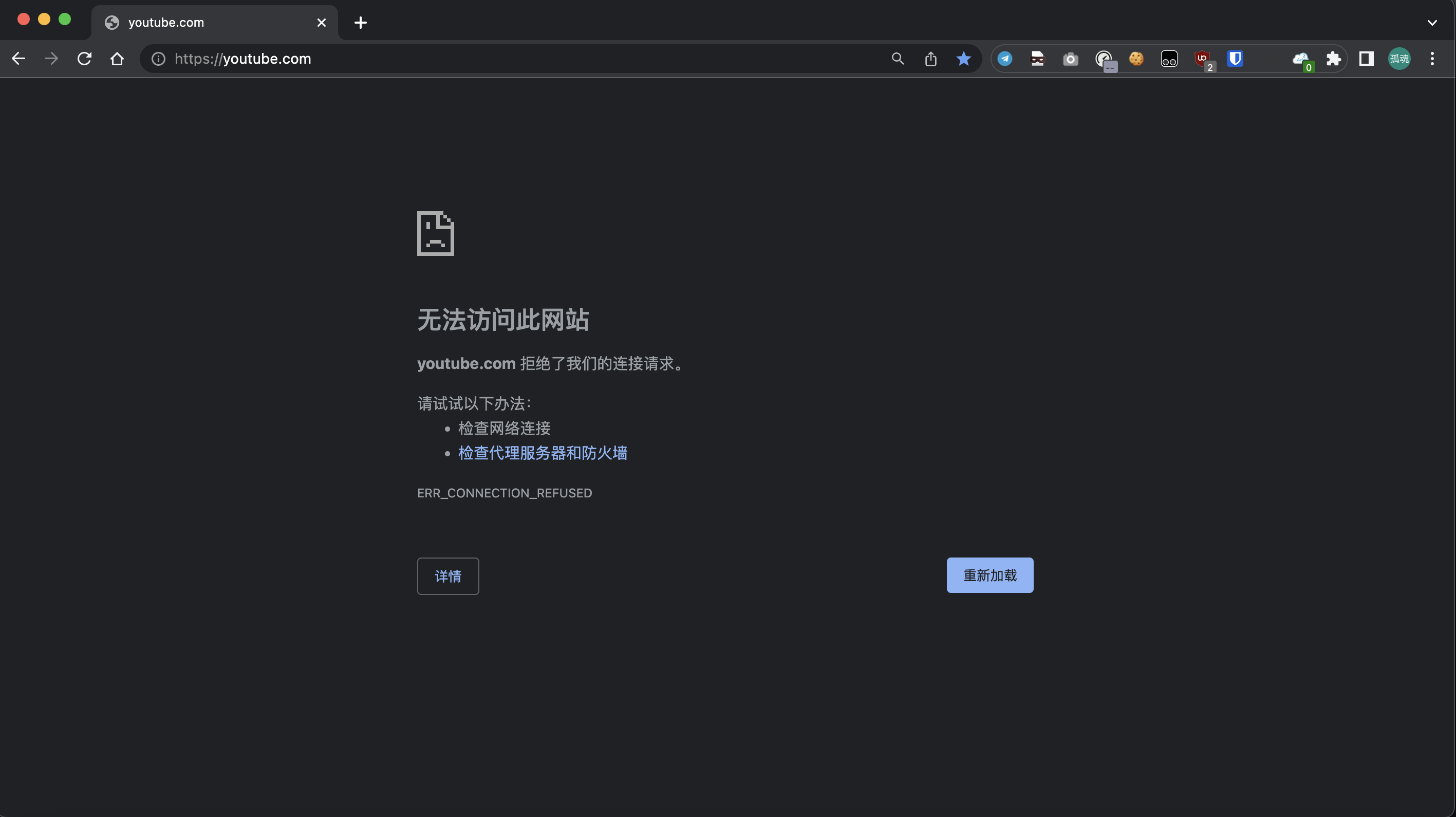Open the uBlock Origin extension
The height and width of the screenshot is (817, 1456).
(1204, 60)
